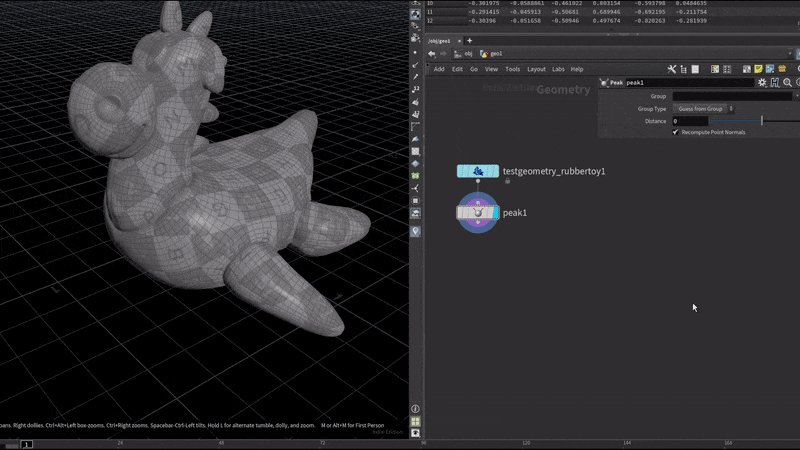Click the blue diamond icon in viewport sidebar

pyautogui.click(x=415, y=163)
